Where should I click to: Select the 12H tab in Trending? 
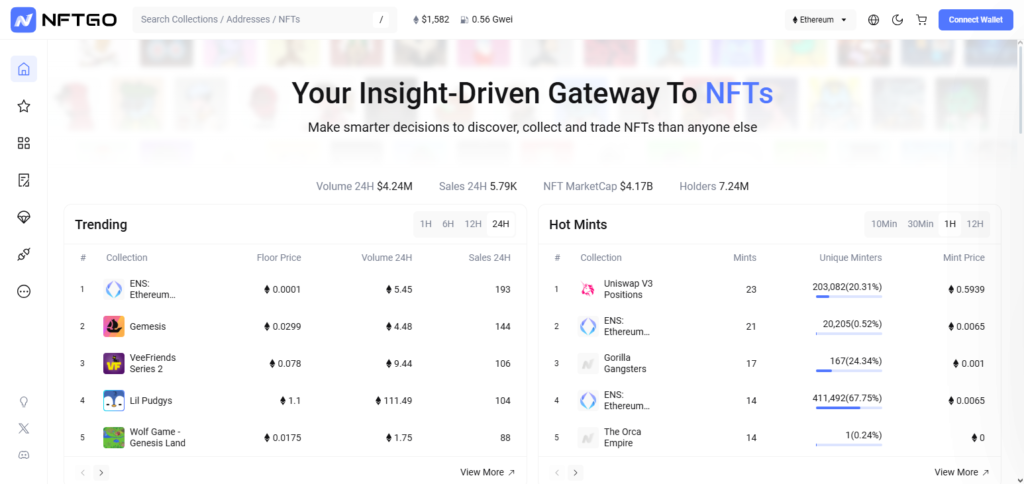(x=473, y=224)
